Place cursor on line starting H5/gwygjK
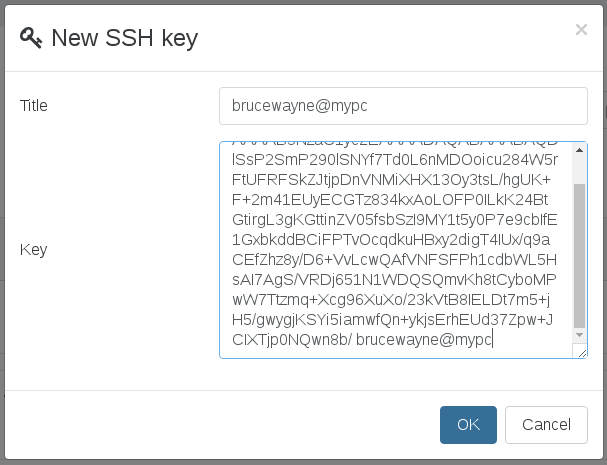 click(393, 320)
